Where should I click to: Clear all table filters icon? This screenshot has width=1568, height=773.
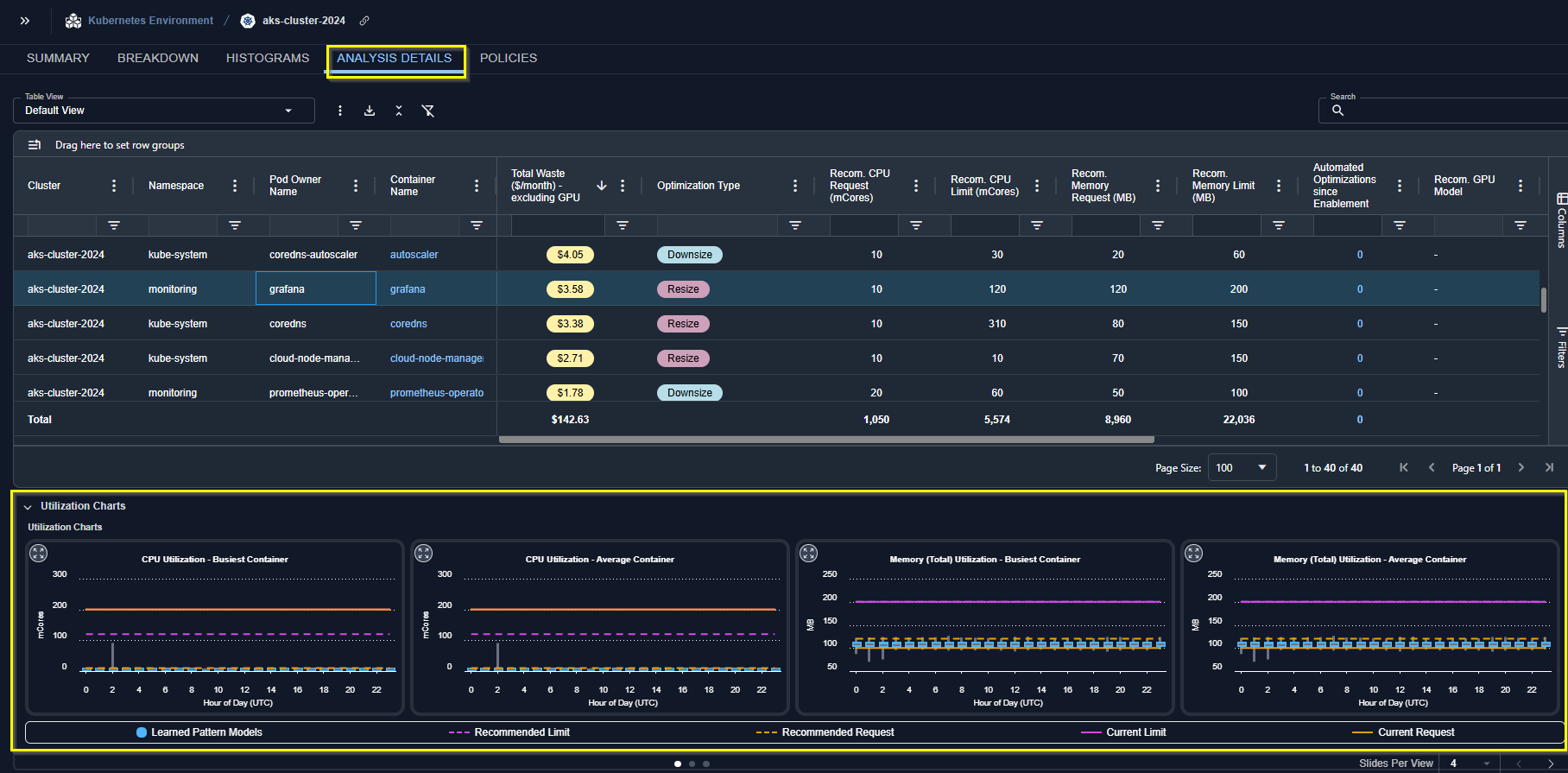click(427, 111)
